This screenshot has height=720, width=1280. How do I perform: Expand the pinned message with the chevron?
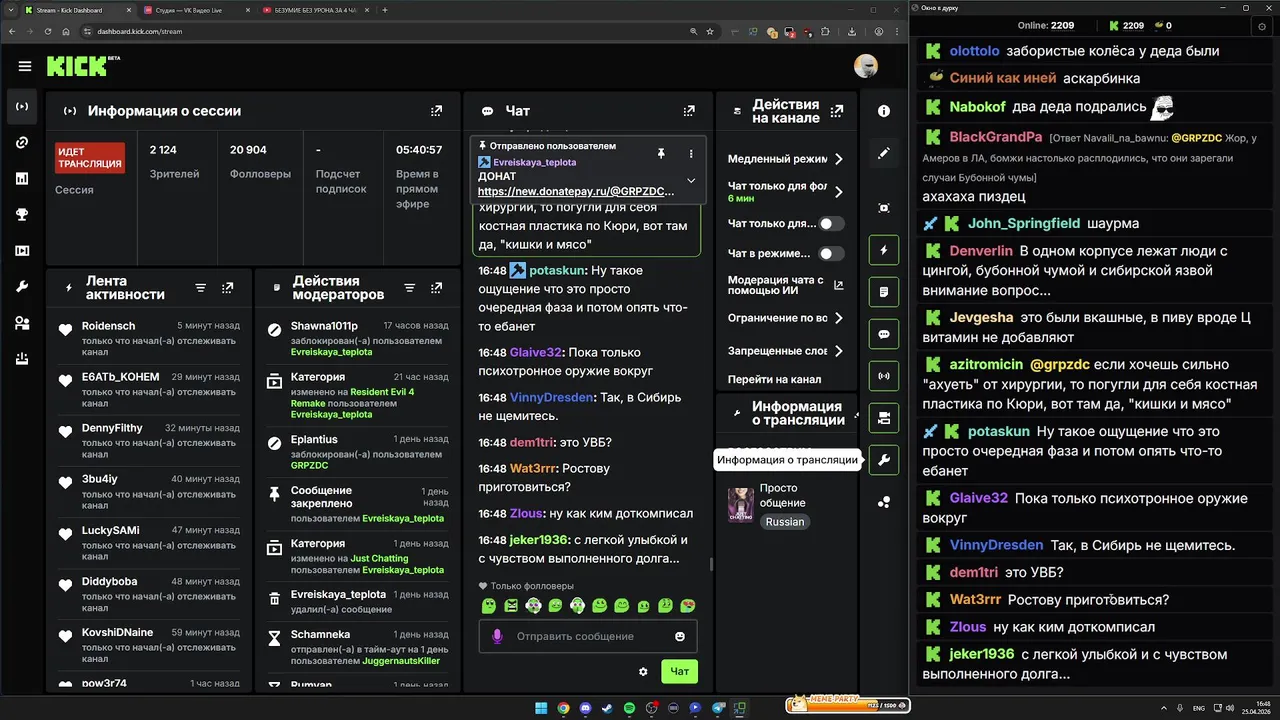691,181
